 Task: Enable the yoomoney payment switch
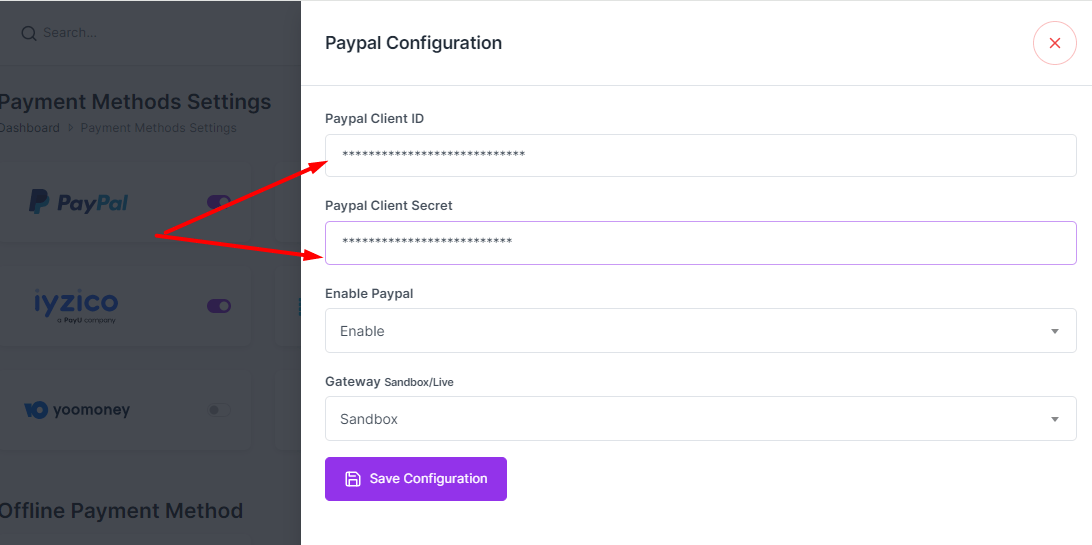pyautogui.click(x=219, y=410)
